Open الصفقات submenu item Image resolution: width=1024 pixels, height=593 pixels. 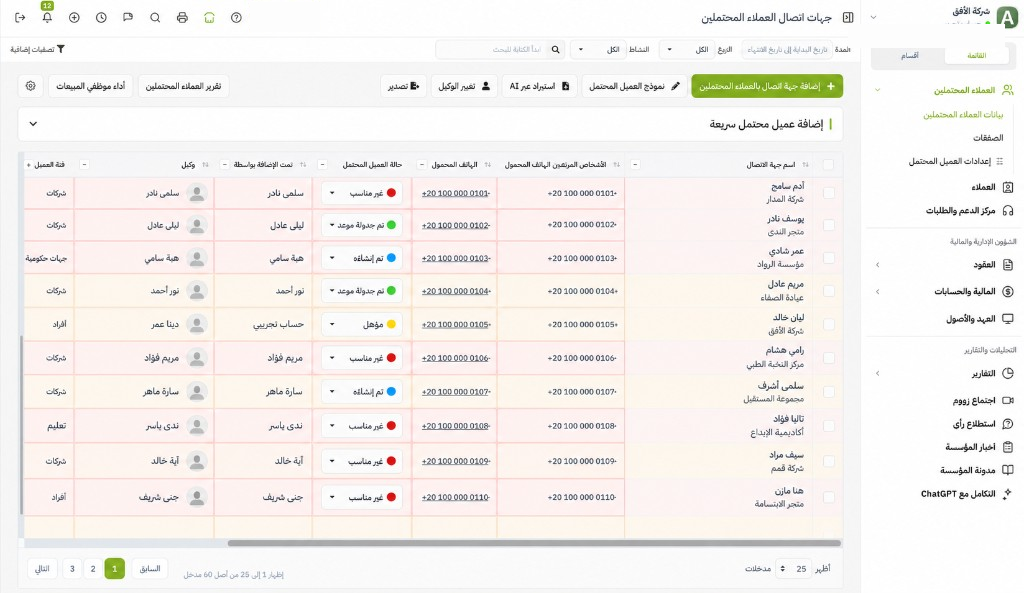click(988, 138)
